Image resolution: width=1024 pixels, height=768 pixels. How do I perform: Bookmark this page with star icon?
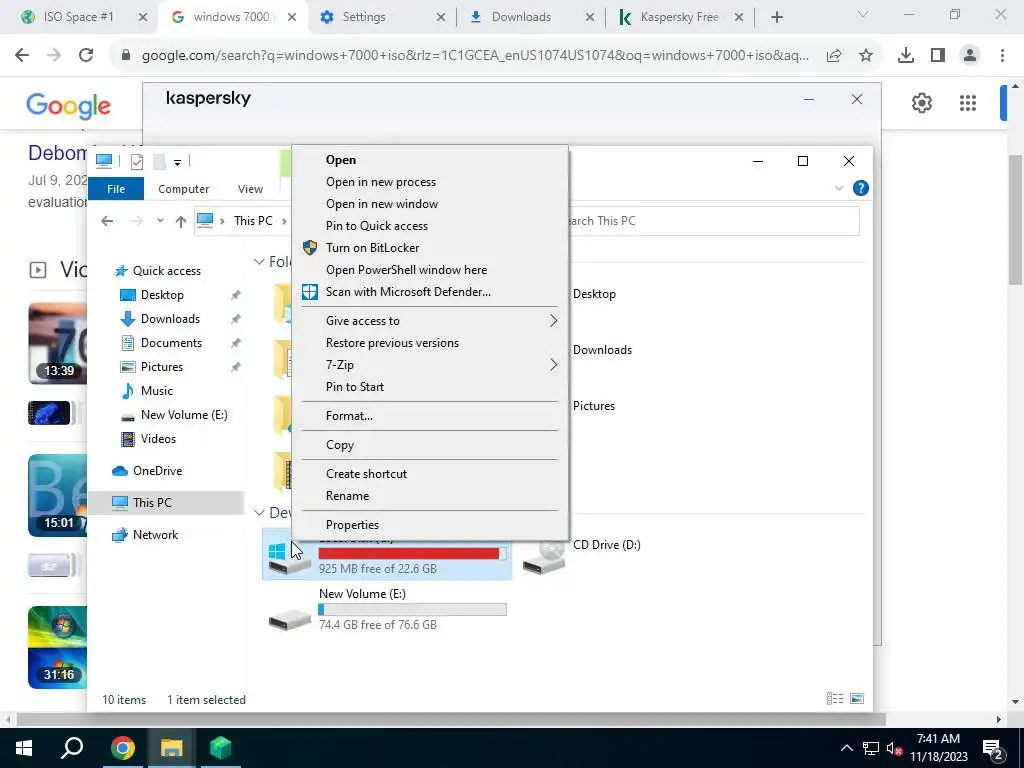pos(866,56)
